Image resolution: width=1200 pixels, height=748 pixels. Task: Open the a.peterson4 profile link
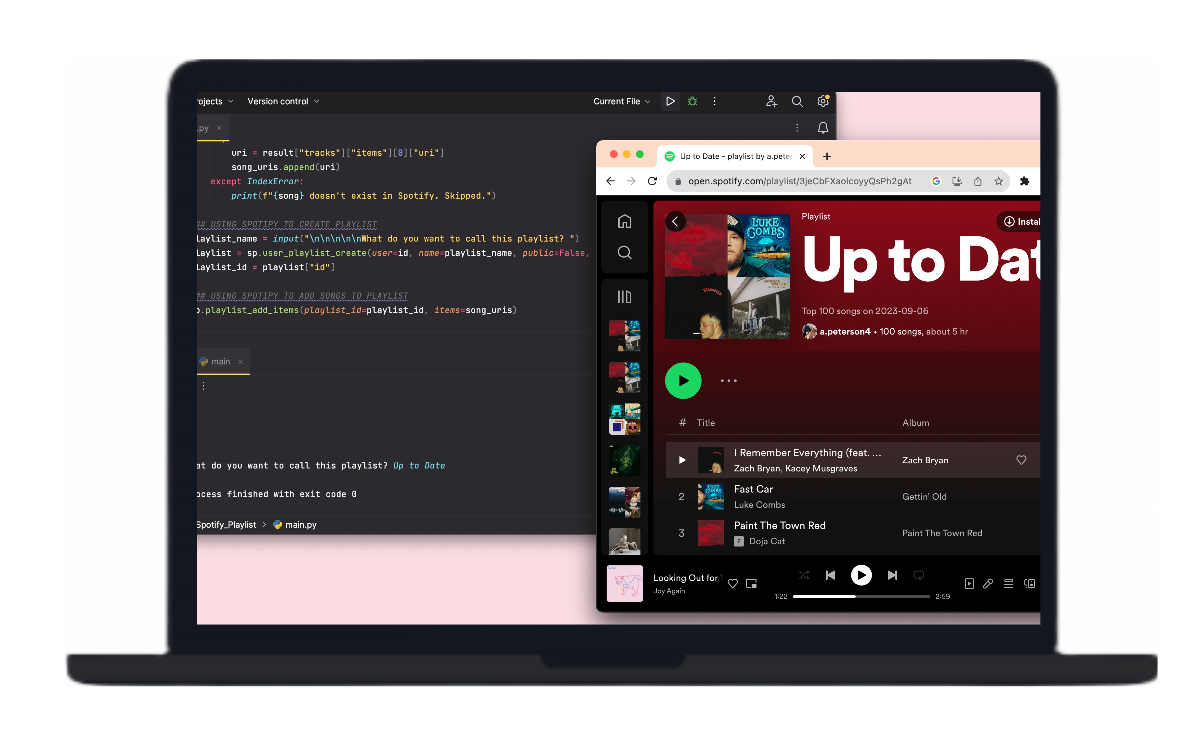click(x=846, y=331)
